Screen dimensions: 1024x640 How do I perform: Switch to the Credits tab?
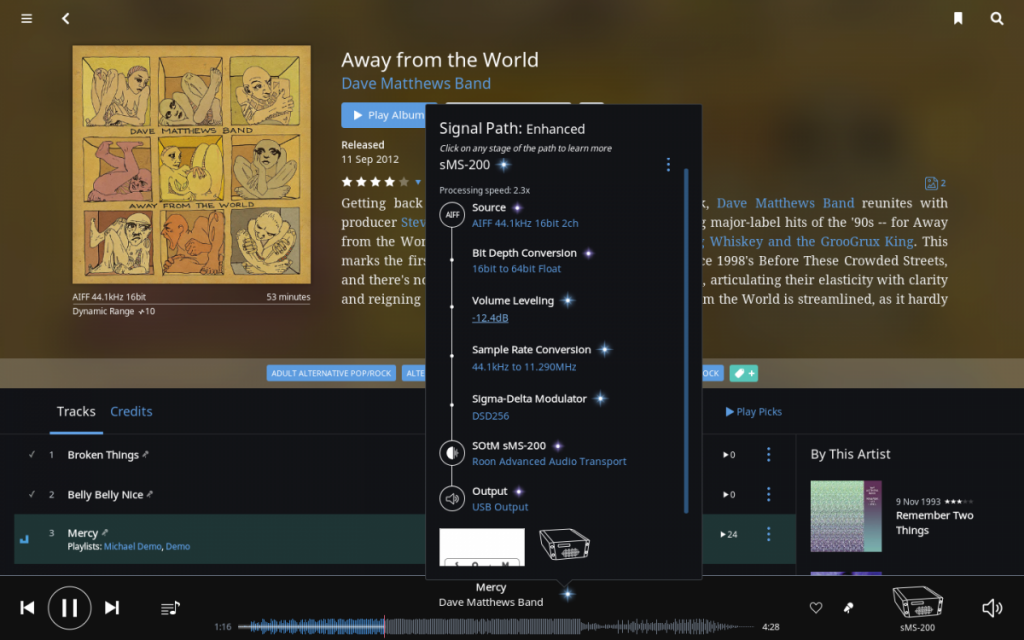[131, 411]
